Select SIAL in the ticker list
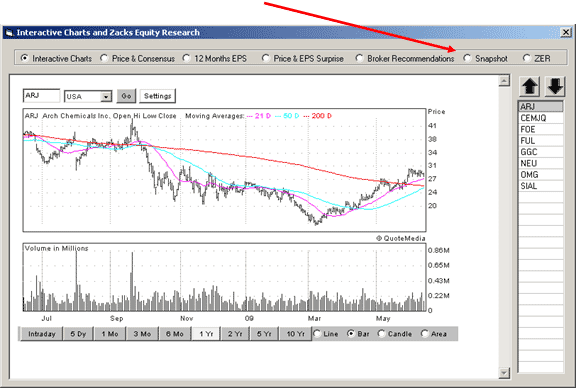This screenshot has width=576, height=388. pyautogui.click(x=540, y=186)
